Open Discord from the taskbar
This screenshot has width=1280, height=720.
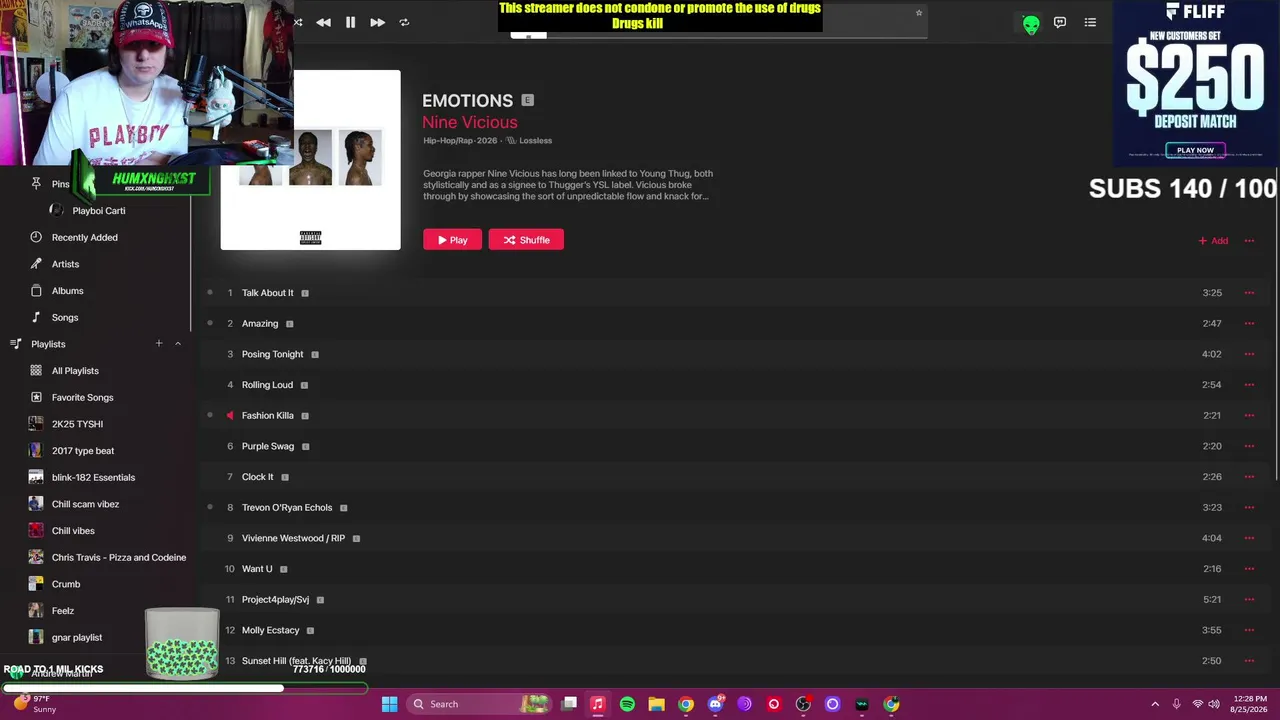tap(715, 704)
